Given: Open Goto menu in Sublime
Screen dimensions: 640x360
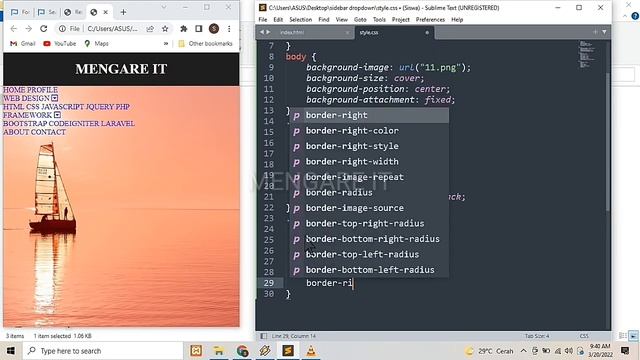Looking at the screenshot, I should tap(360, 20).
